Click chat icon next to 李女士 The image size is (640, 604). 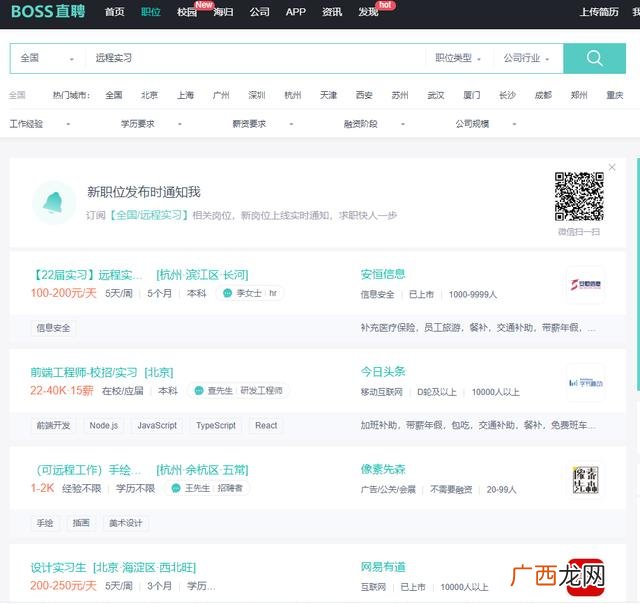point(227,293)
